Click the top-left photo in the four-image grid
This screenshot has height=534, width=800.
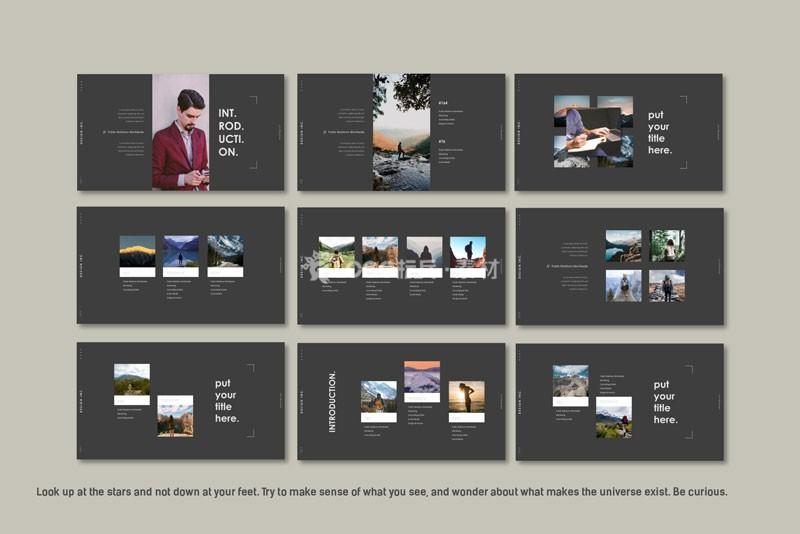[x=623, y=246]
